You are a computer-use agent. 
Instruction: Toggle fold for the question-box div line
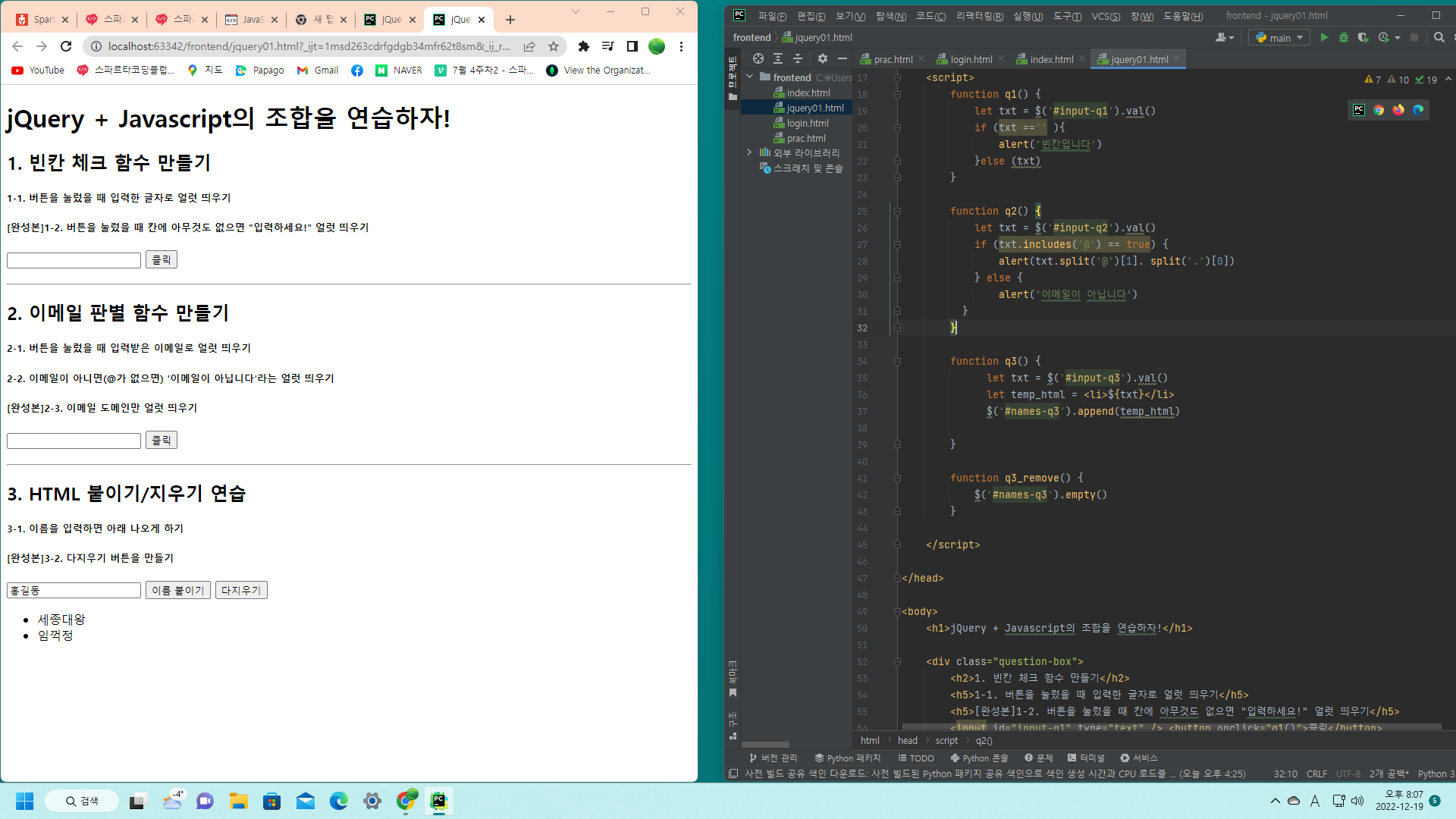click(x=897, y=661)
